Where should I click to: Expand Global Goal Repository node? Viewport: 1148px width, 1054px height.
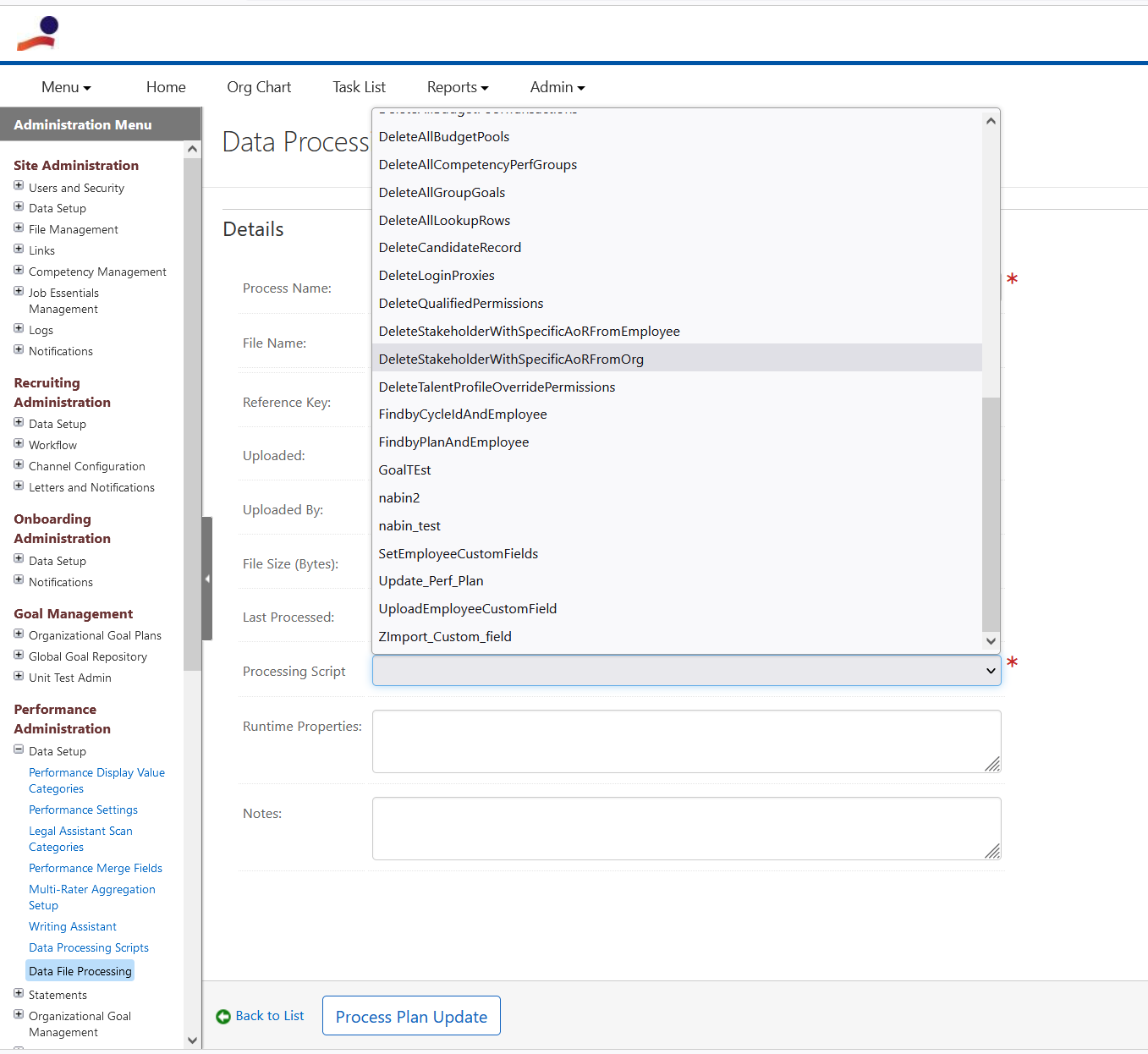[x=19, y=655]
